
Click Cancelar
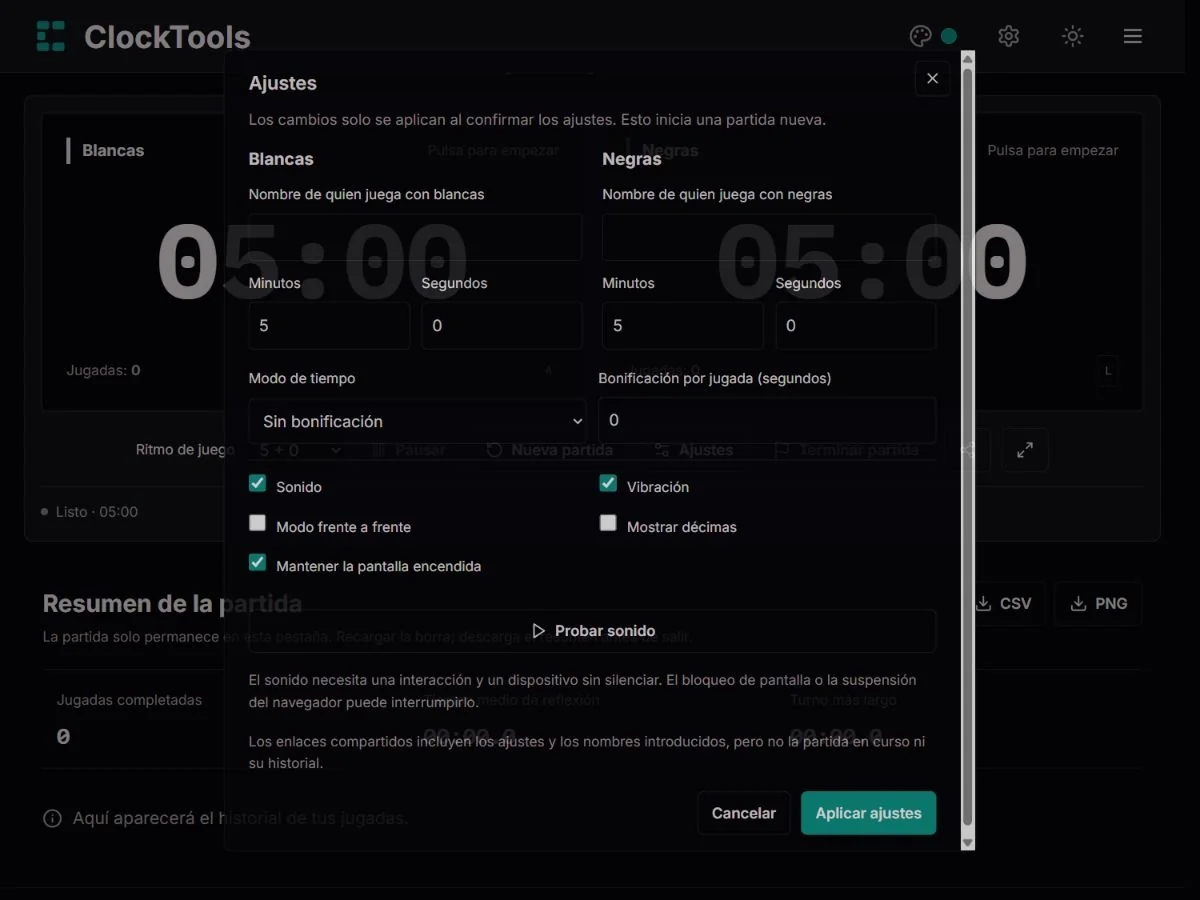point(743,813)
